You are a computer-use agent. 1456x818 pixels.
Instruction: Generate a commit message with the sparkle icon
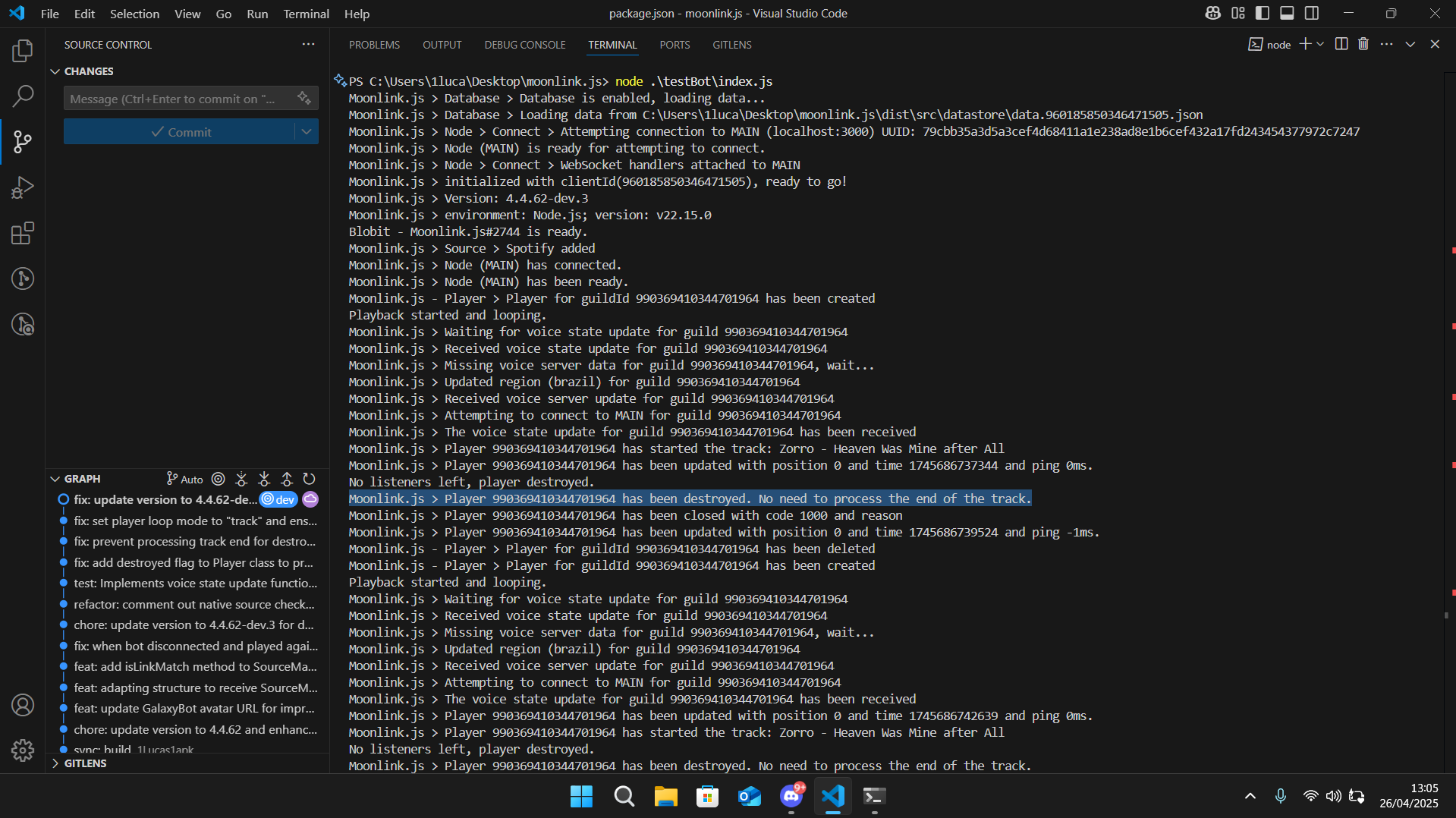pyautogui.click(x=304, y=98)
